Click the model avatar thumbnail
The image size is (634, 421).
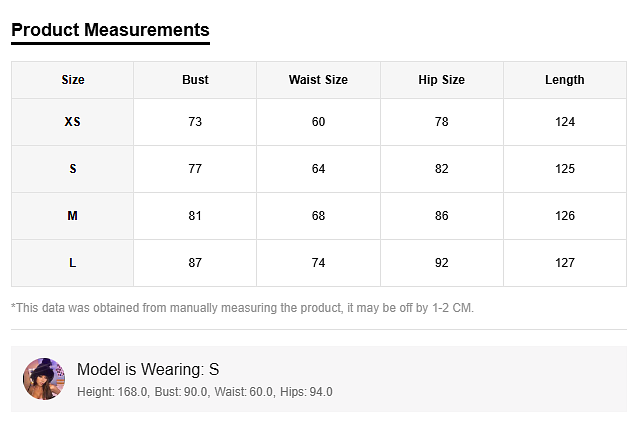[x=44, y=379]
